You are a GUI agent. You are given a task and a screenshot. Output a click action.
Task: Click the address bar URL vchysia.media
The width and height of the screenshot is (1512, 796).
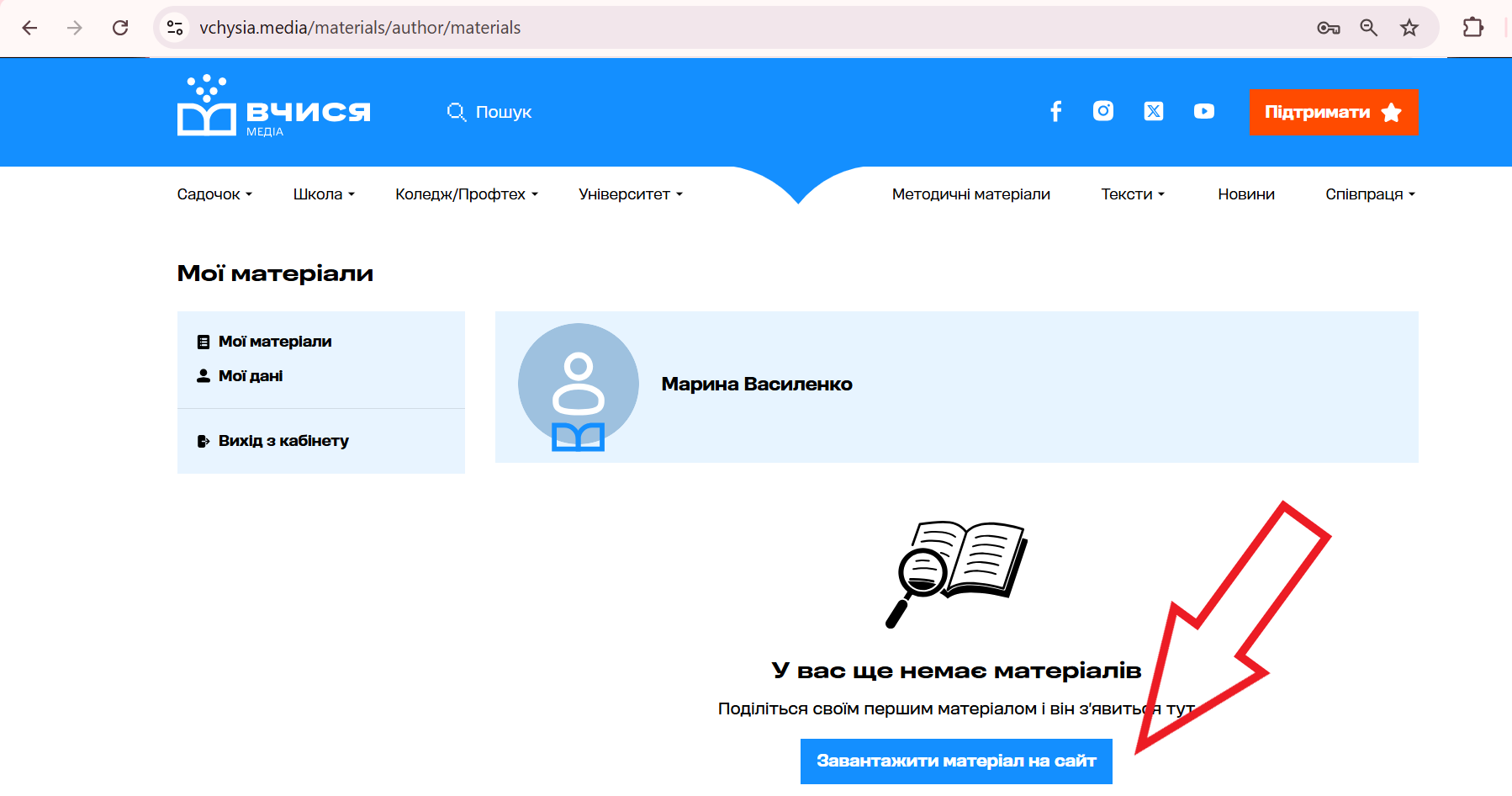tap(360, 28)
